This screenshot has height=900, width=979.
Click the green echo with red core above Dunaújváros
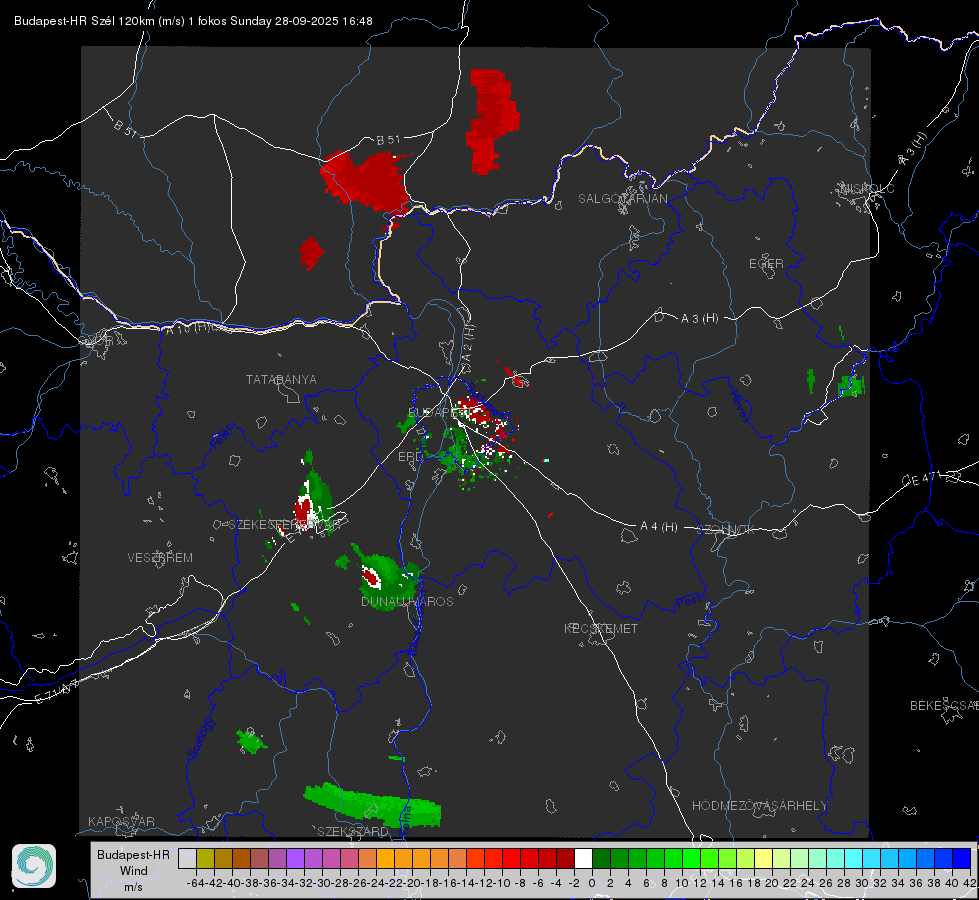click(385, 576)
